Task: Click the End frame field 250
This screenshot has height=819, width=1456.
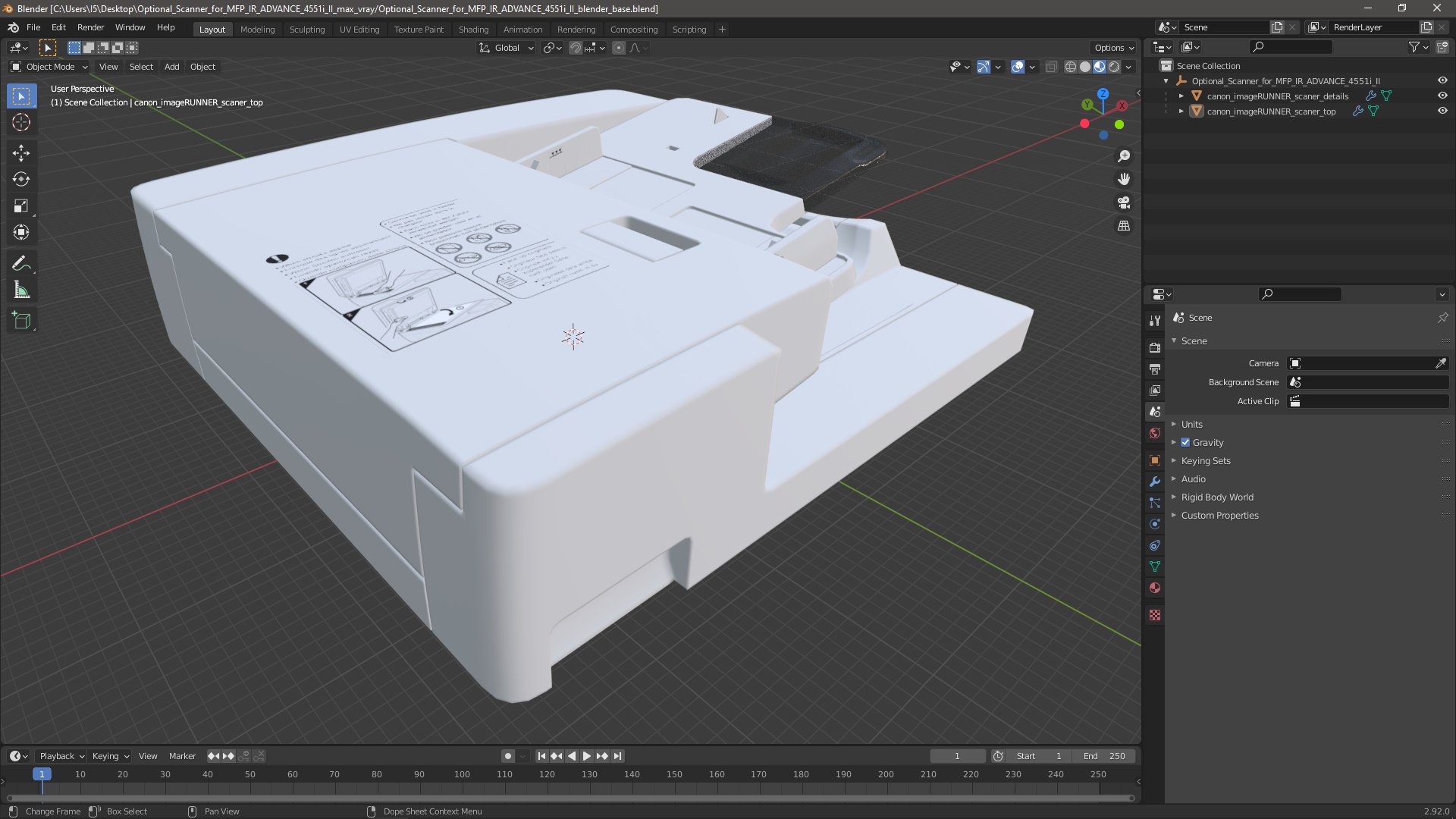Action: point(1104,756)
